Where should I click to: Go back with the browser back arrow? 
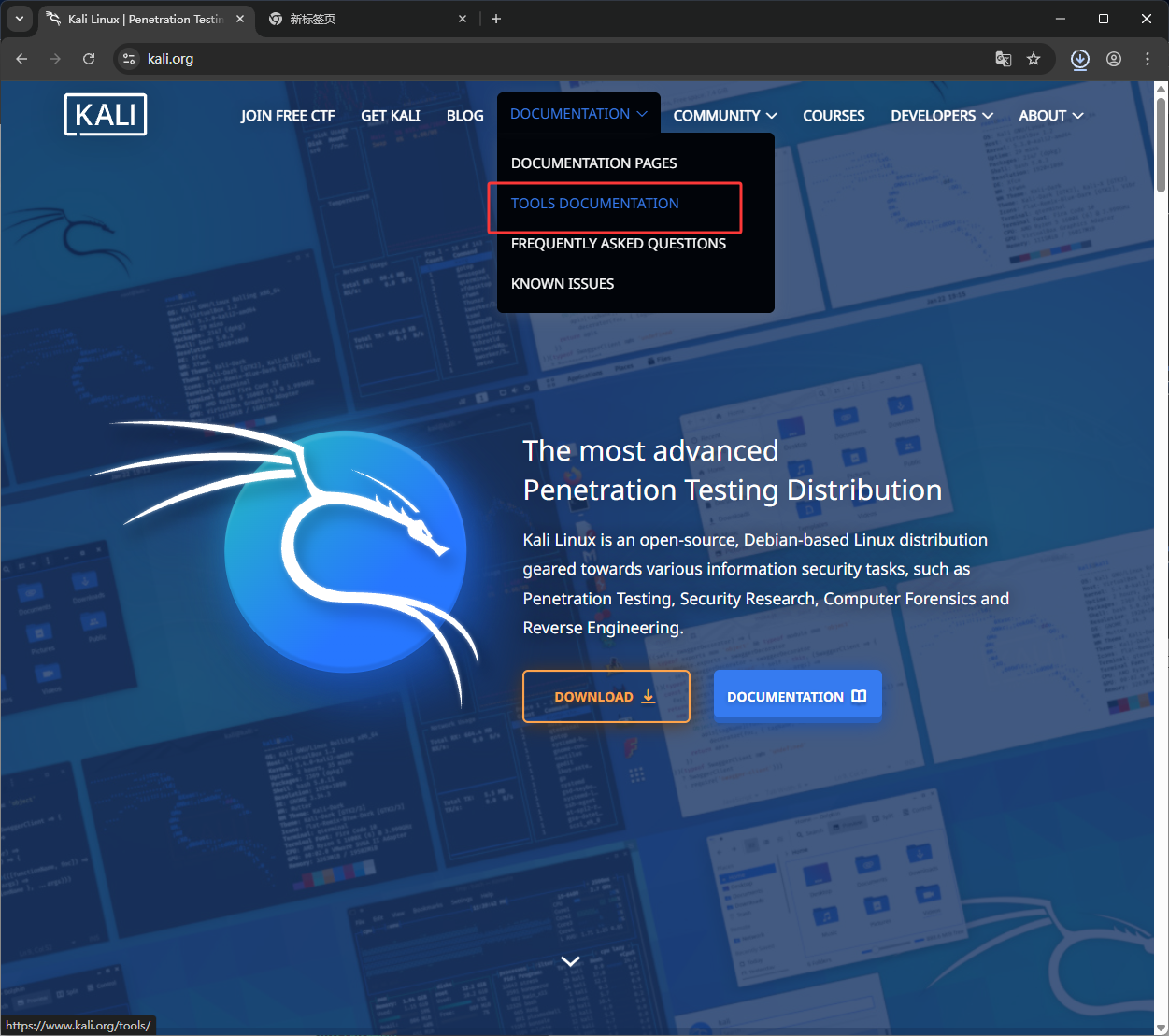(x=21, y=59)
